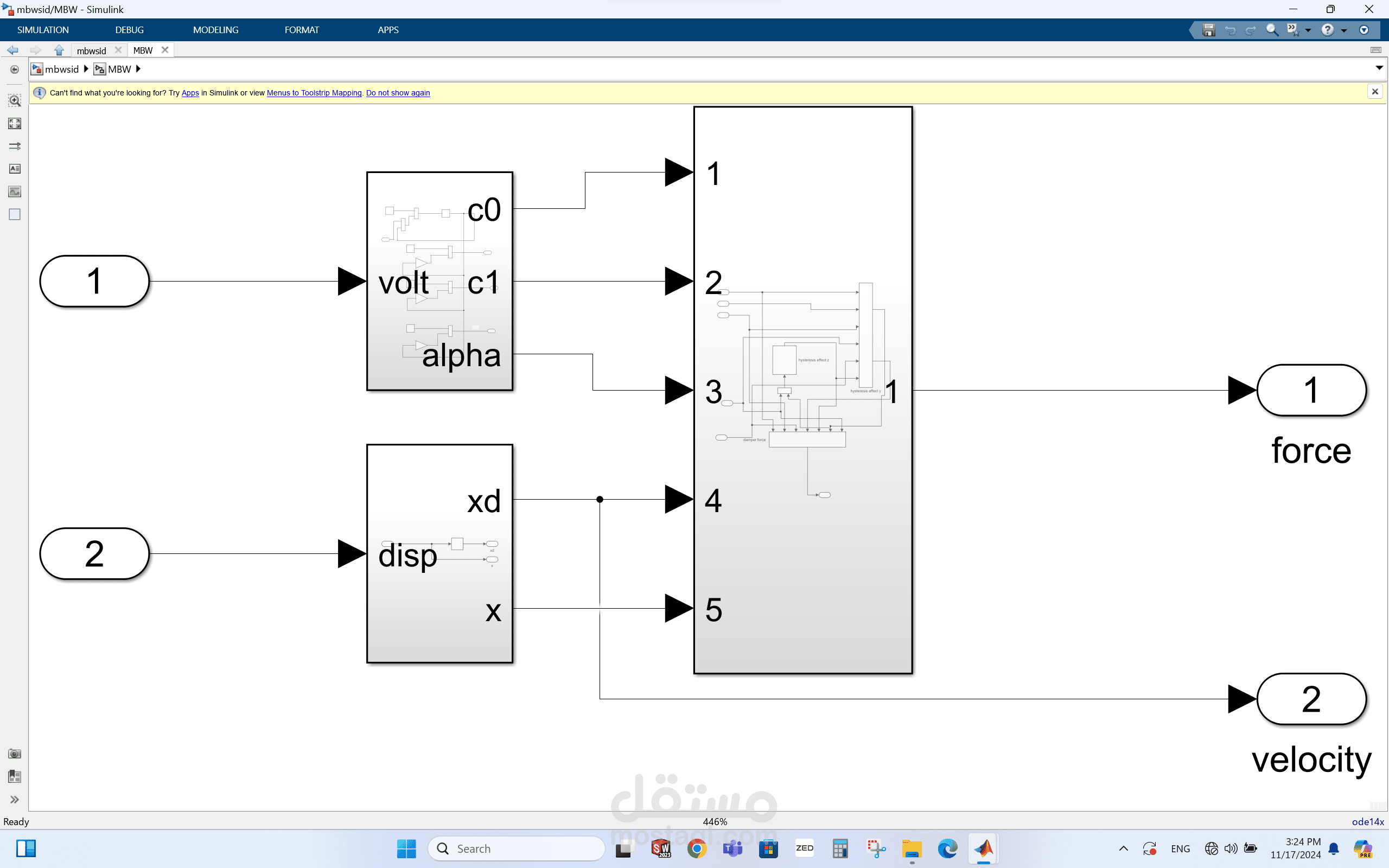Open the address bar dropdown arrow at right

coord(1379,68)
